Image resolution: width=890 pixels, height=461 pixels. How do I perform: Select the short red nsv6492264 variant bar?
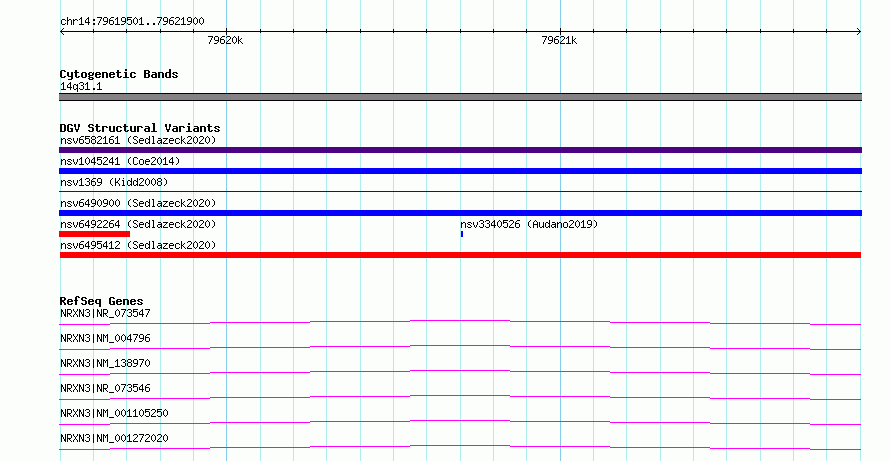pyautogui.click(x=95, y=234)
